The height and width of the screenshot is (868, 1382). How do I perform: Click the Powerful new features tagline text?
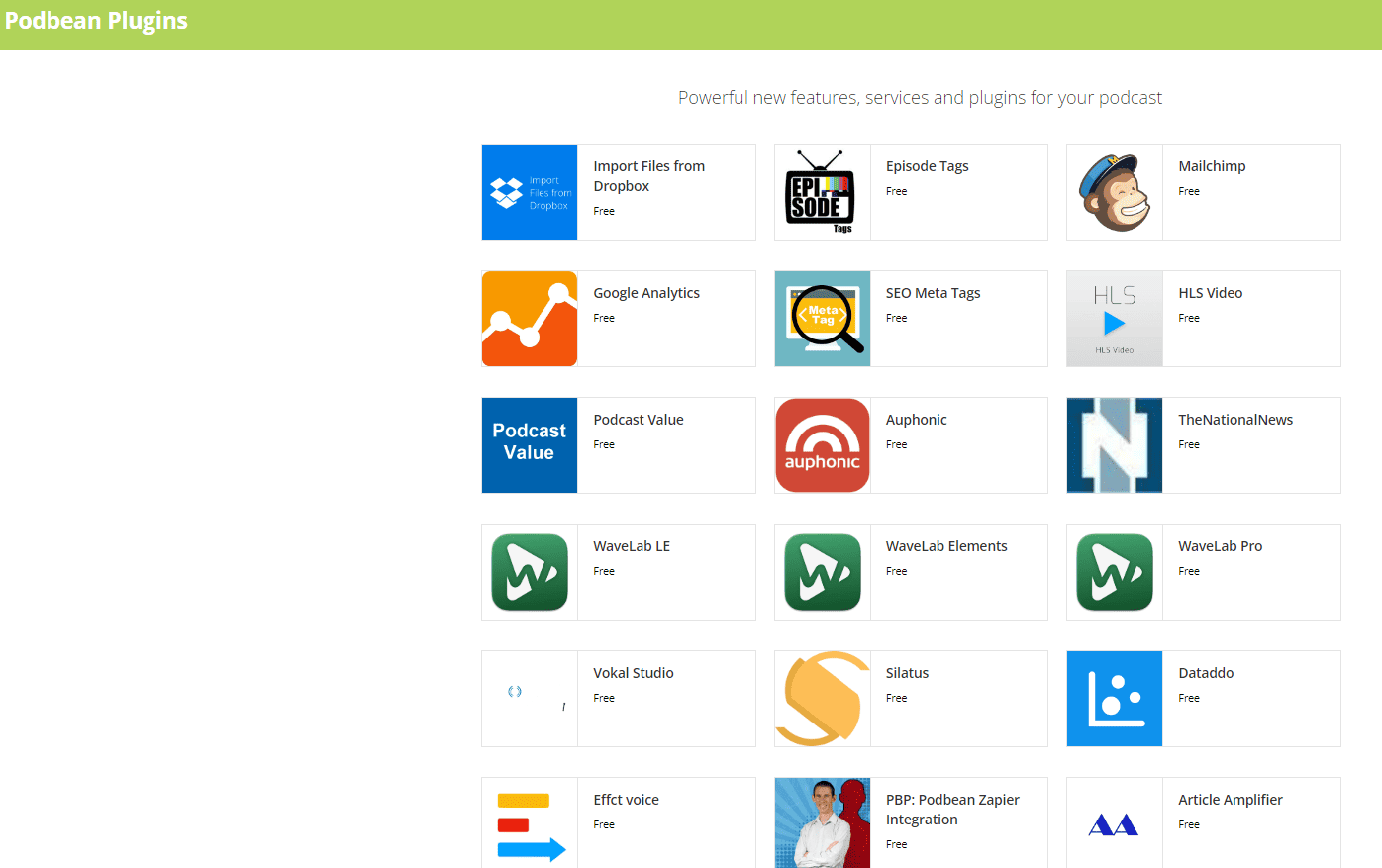coord(920,98)
